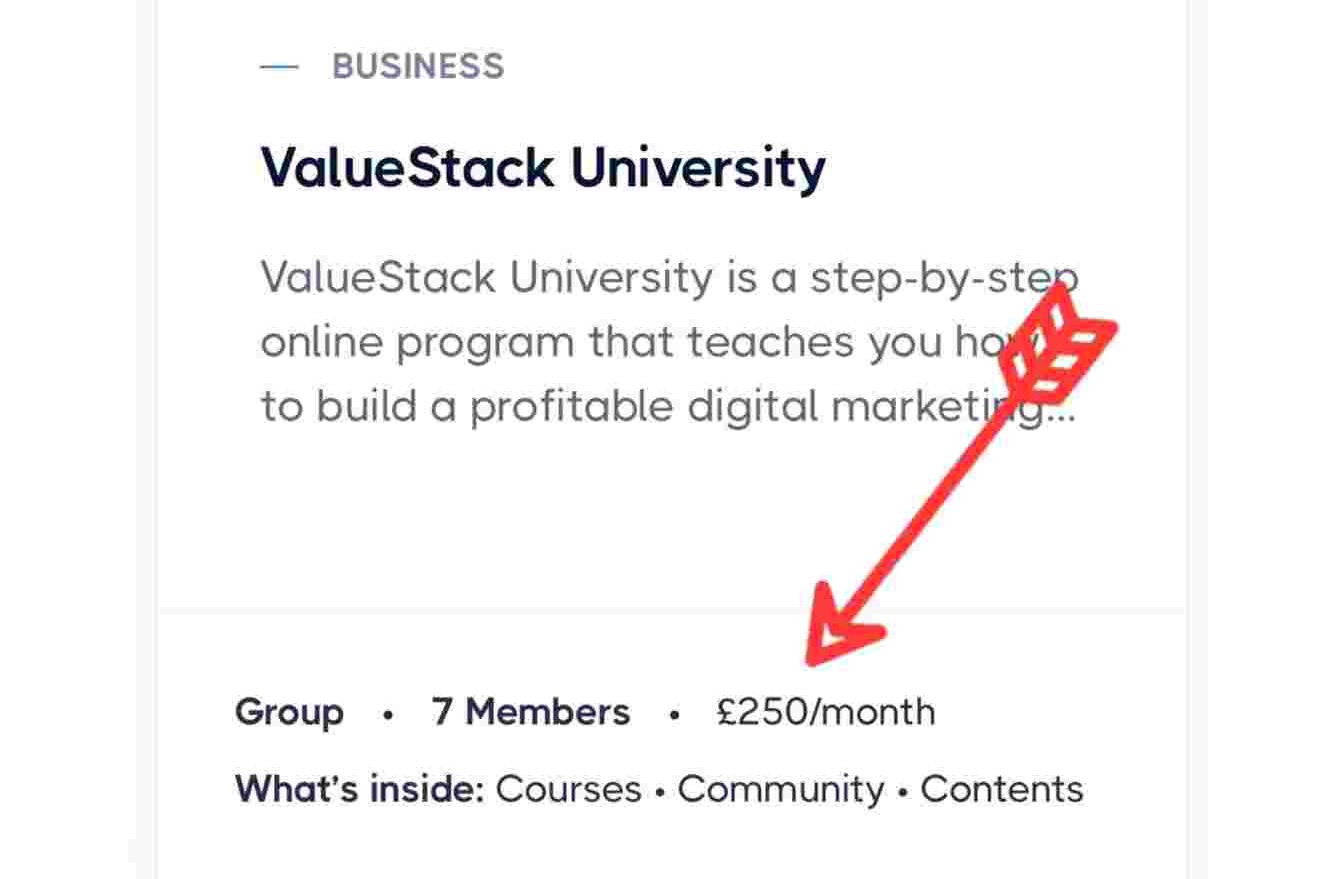Screen dimensions: 1344x879
Task: Click the description line starting "online program"
Action: coord(620,343)
